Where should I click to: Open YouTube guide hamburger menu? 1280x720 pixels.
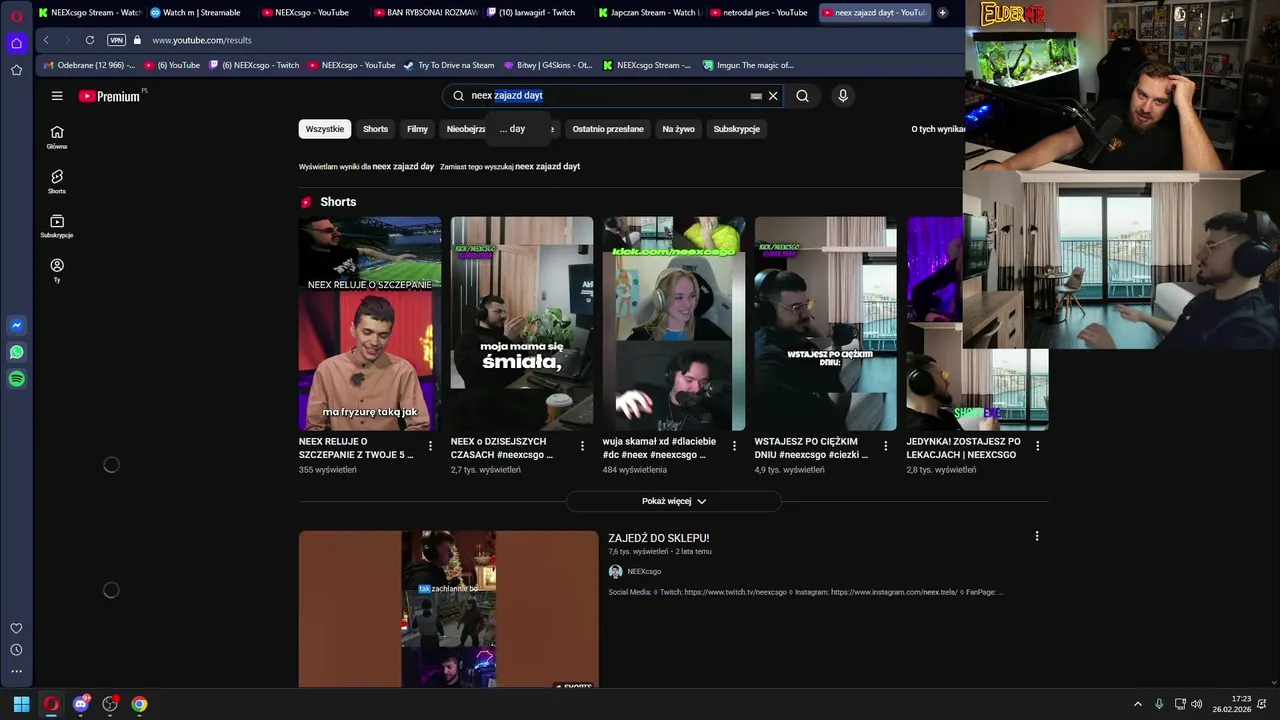(57, 96)
